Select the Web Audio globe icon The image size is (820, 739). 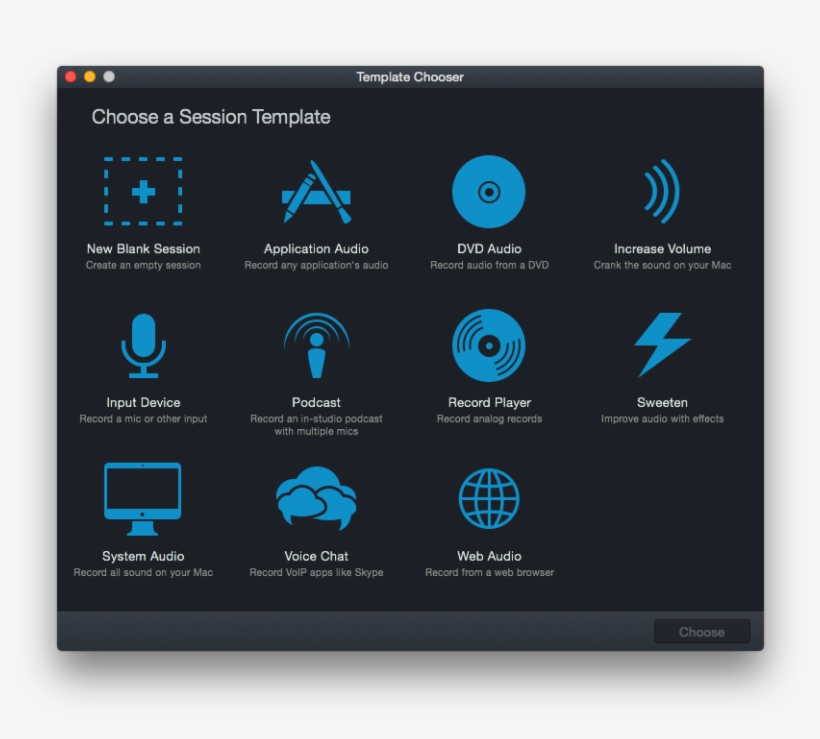click(x=487, y=497)
